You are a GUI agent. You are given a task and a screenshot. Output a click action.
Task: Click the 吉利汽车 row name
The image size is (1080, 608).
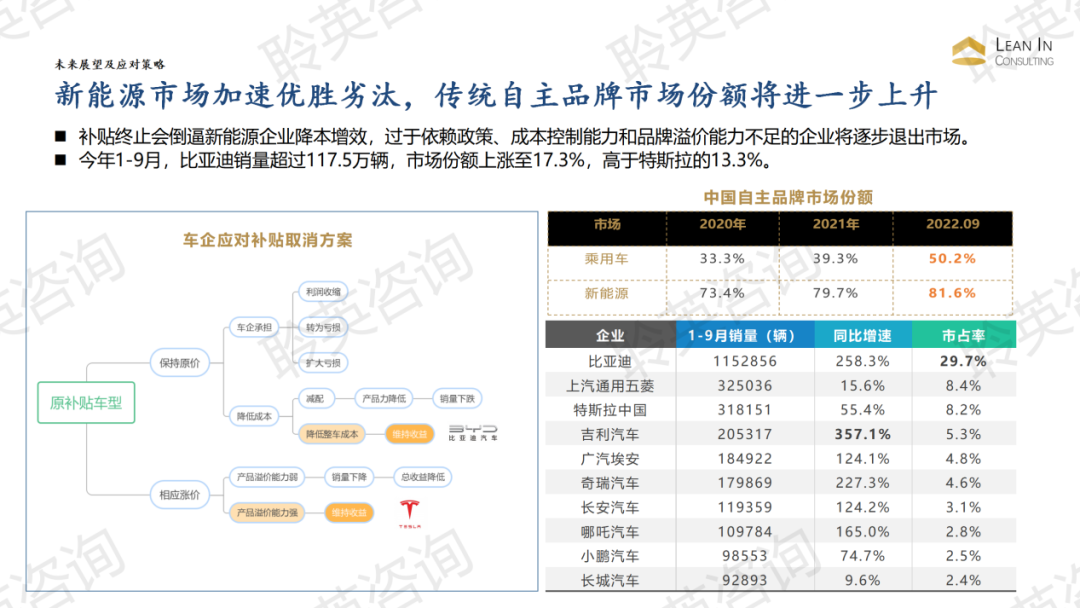(x=610, y=434)
